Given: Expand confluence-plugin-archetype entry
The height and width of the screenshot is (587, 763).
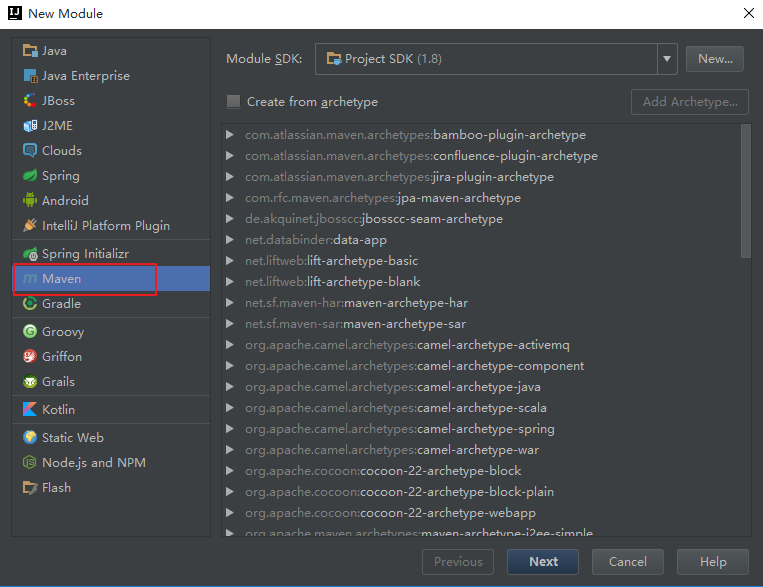Looking at the screenshot, I should 230,156.
